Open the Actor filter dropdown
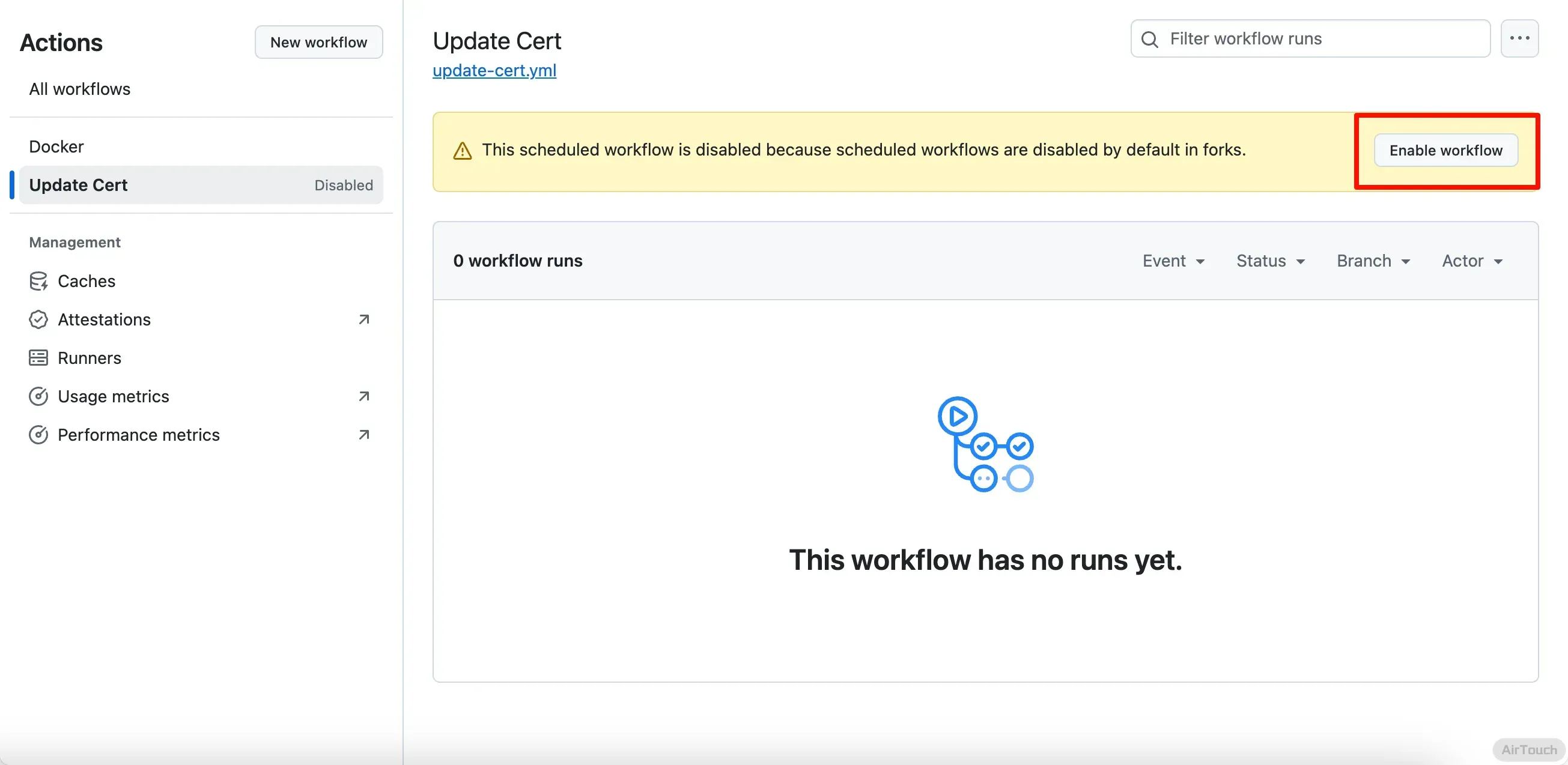This screenshot has height=765, width=1568. tap(1472, 261)
